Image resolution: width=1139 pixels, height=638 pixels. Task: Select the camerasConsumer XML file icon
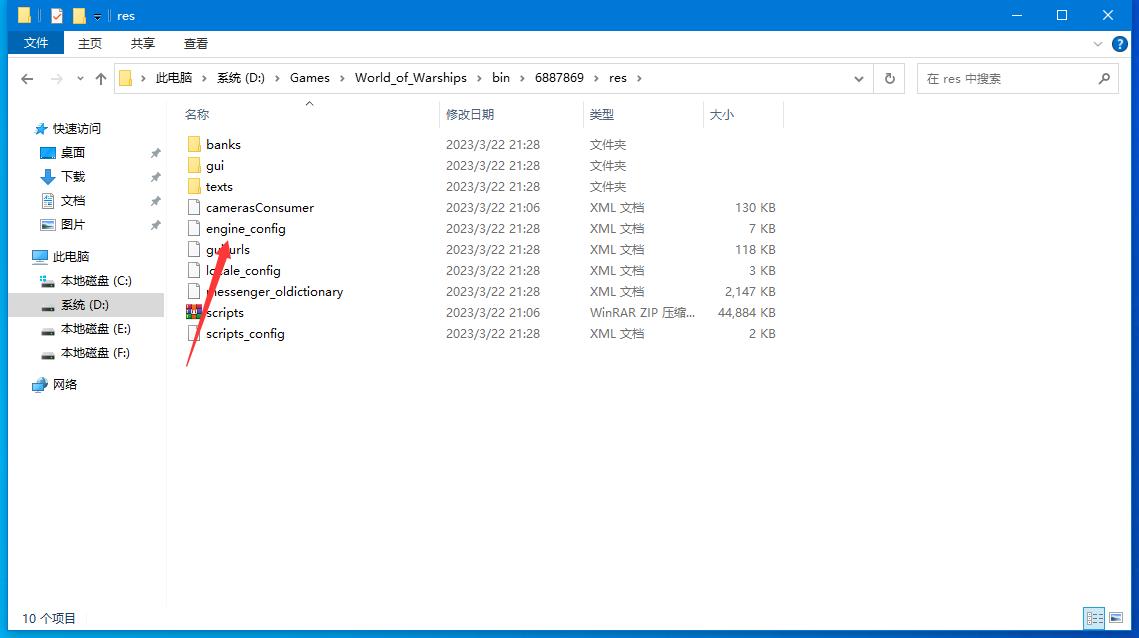[194, 207]
